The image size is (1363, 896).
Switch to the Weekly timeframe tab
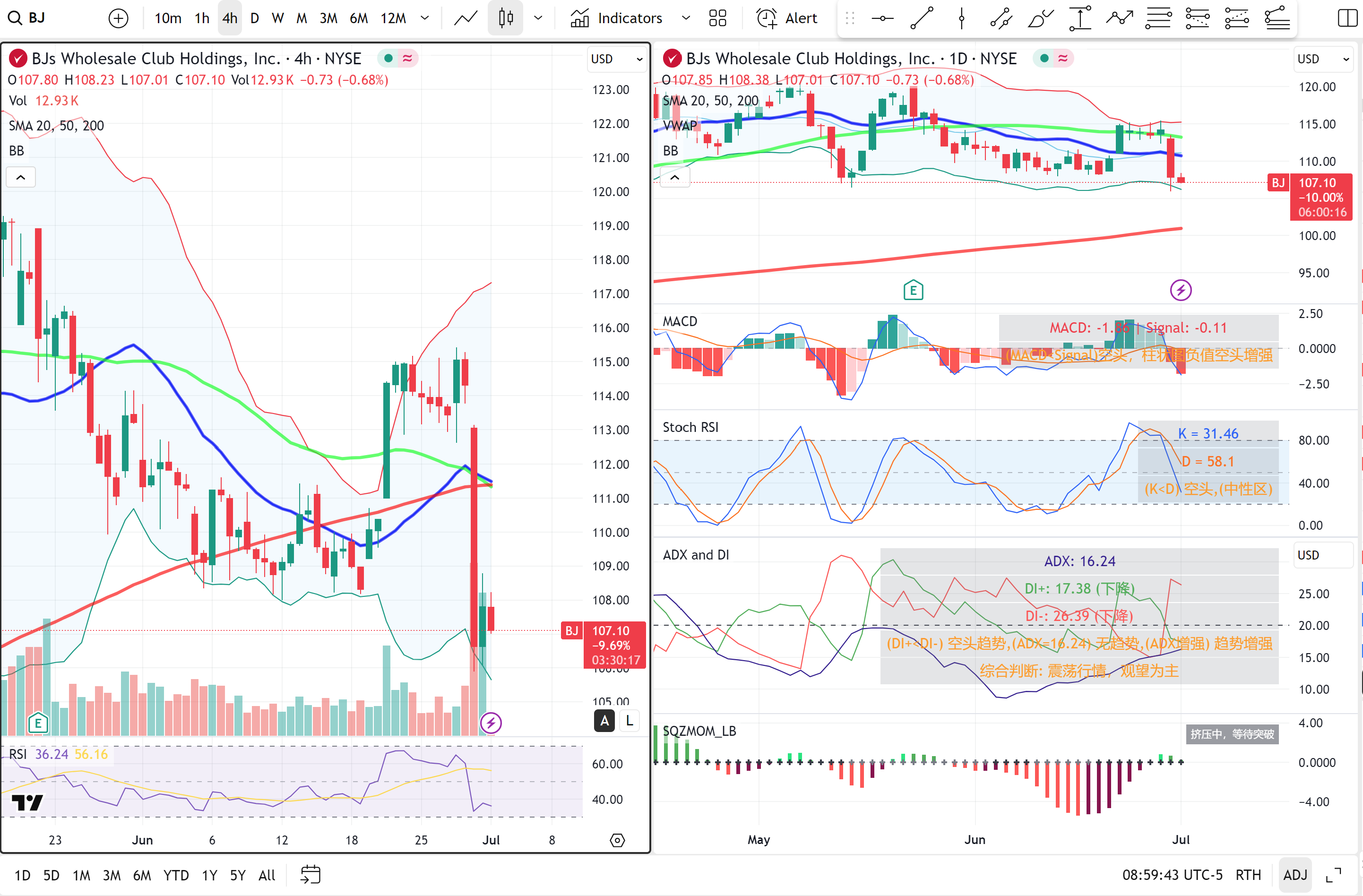pyautogui.click(x=278, y=18)
